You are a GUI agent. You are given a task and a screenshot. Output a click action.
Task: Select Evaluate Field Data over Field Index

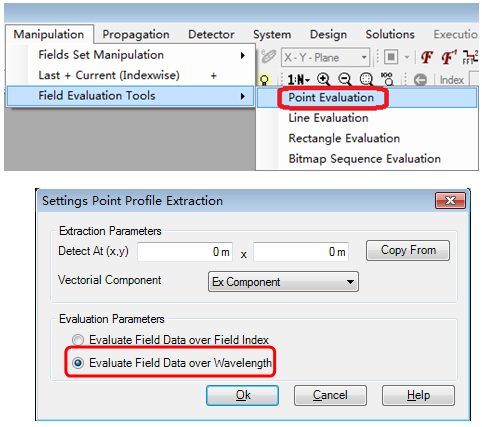78,340
